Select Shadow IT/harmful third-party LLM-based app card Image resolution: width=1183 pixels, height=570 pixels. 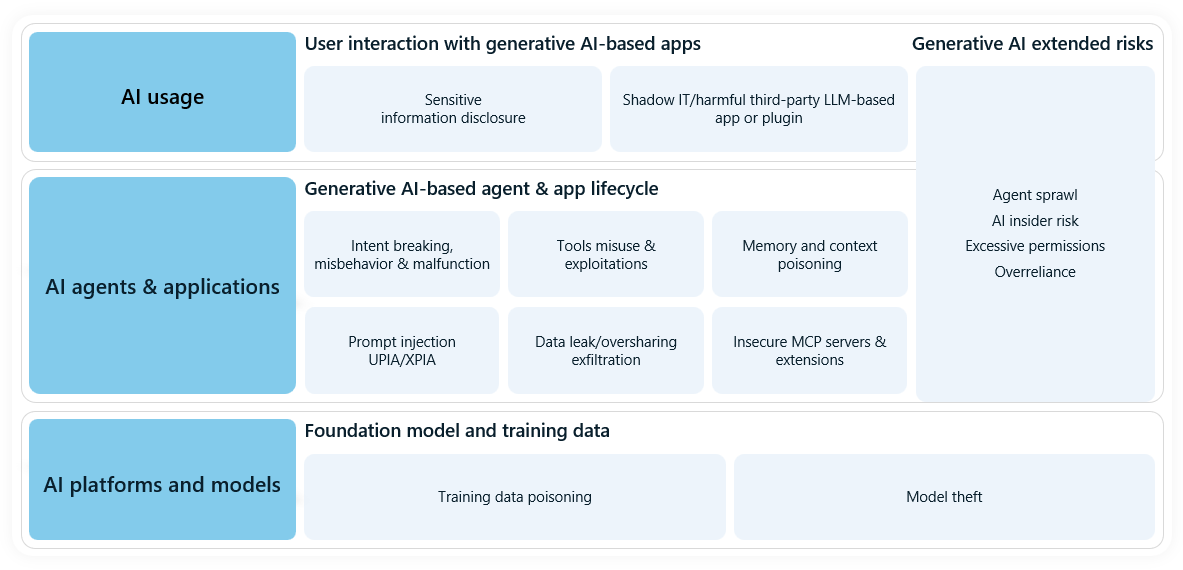pos(759,109)
